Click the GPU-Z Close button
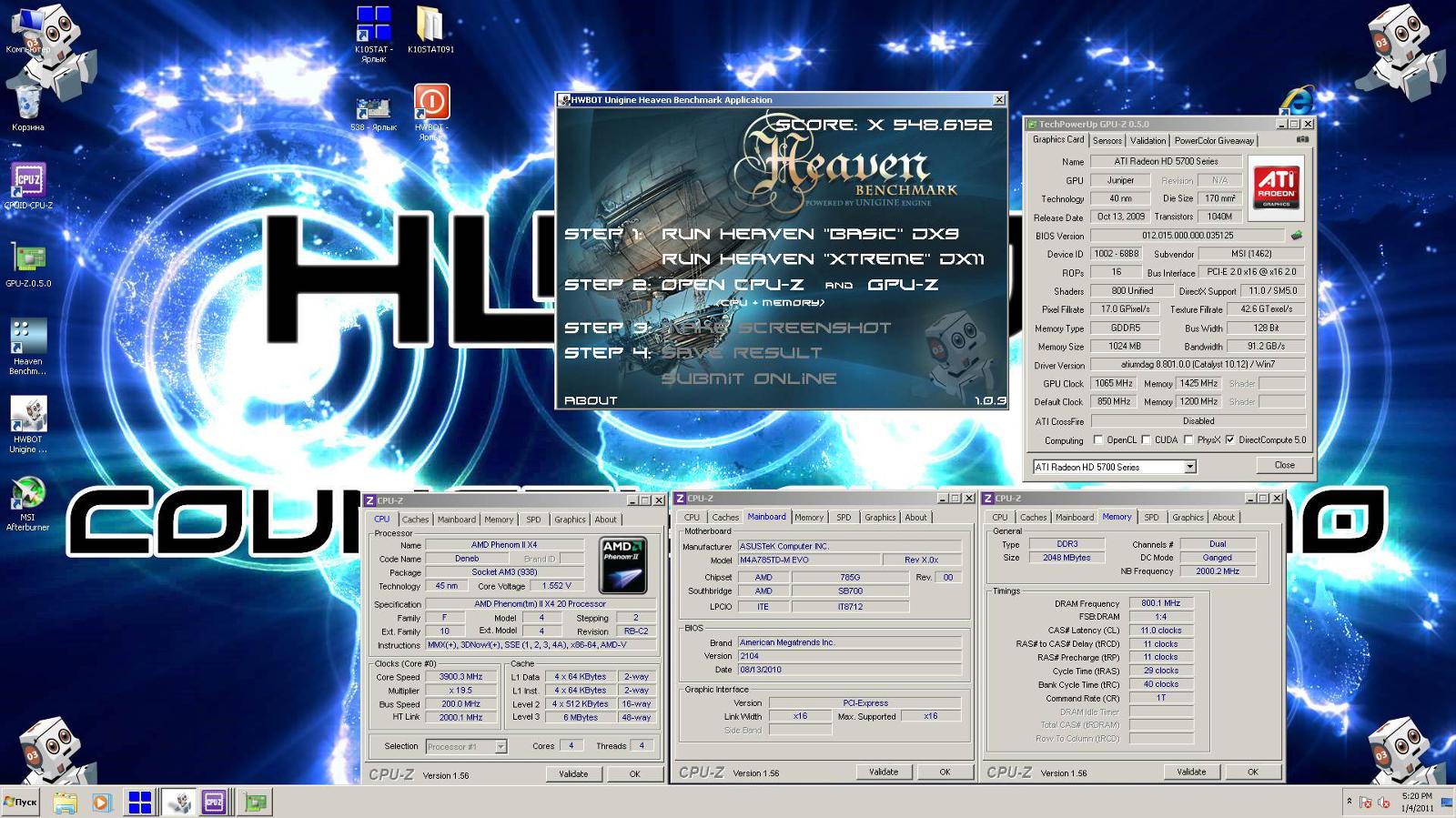This screenshot has height=818, width=1456. 1284,465
